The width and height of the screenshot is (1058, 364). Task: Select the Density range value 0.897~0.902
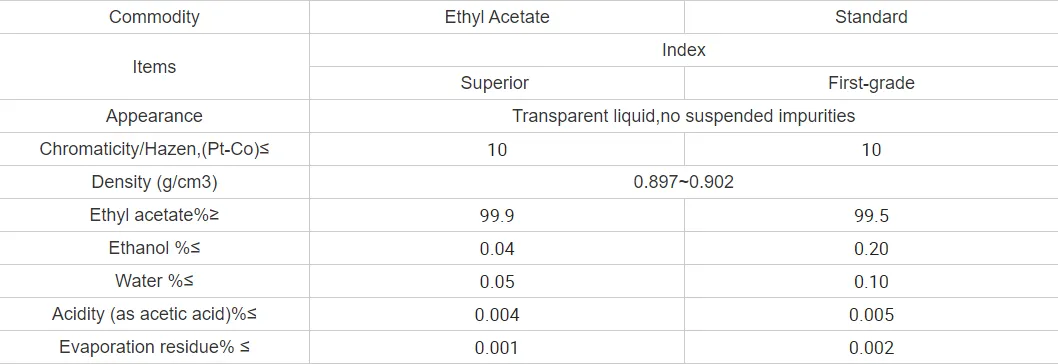684,182
